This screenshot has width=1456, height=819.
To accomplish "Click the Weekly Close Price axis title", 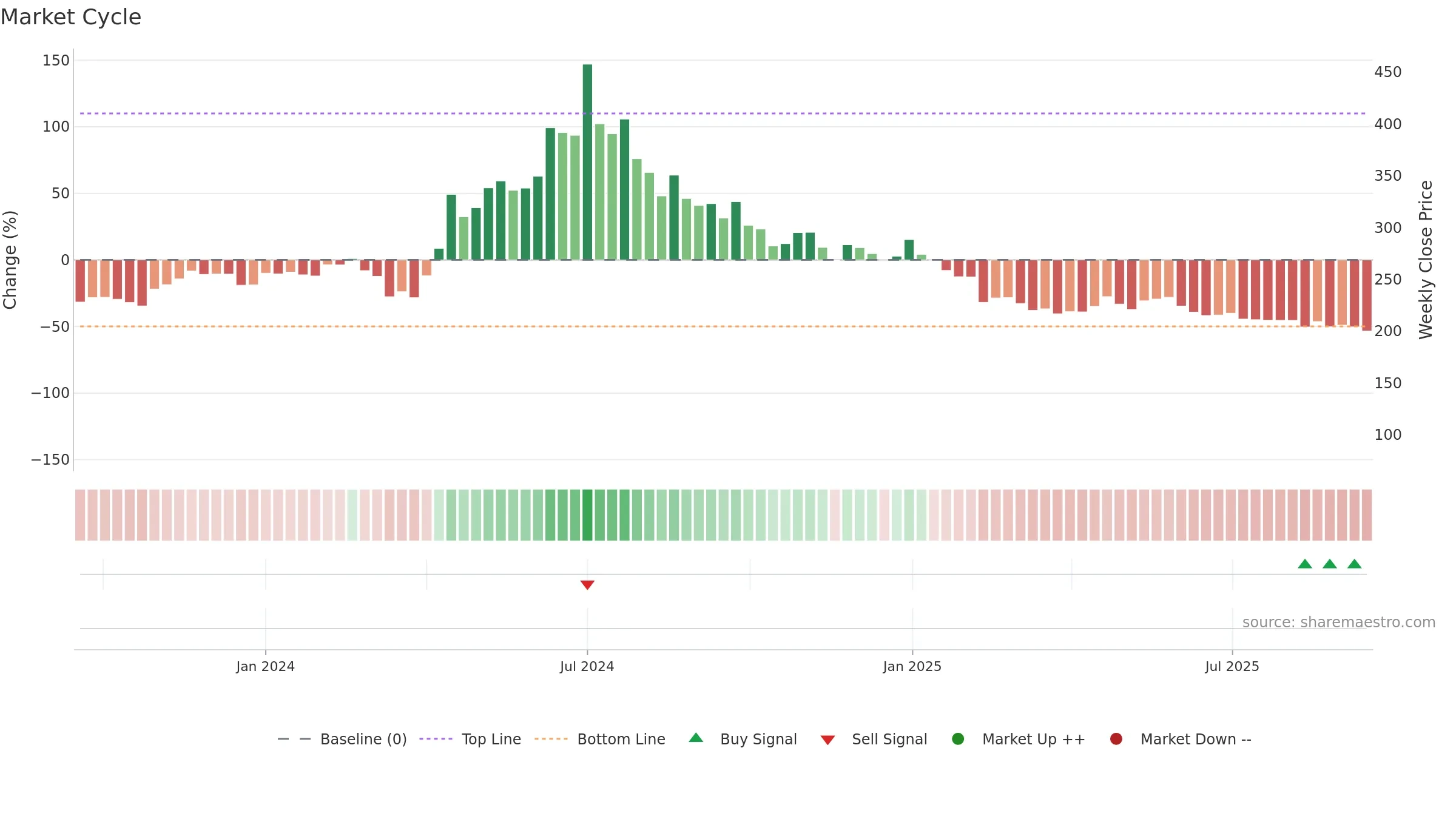I will point(1426,260).
